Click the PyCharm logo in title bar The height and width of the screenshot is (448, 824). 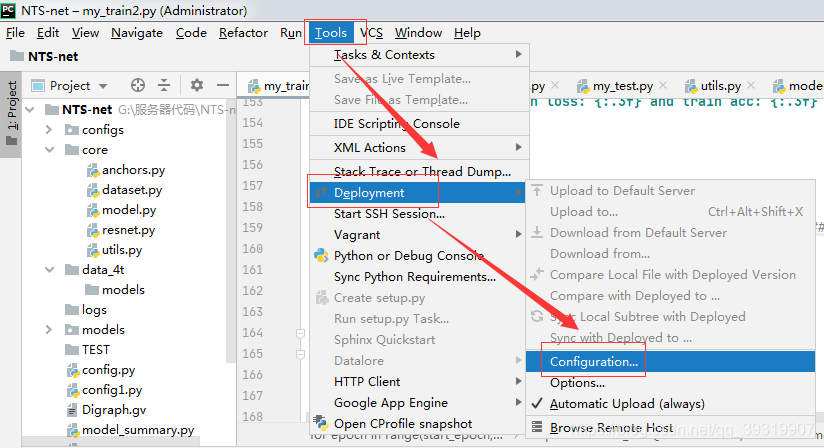[10, 10]
